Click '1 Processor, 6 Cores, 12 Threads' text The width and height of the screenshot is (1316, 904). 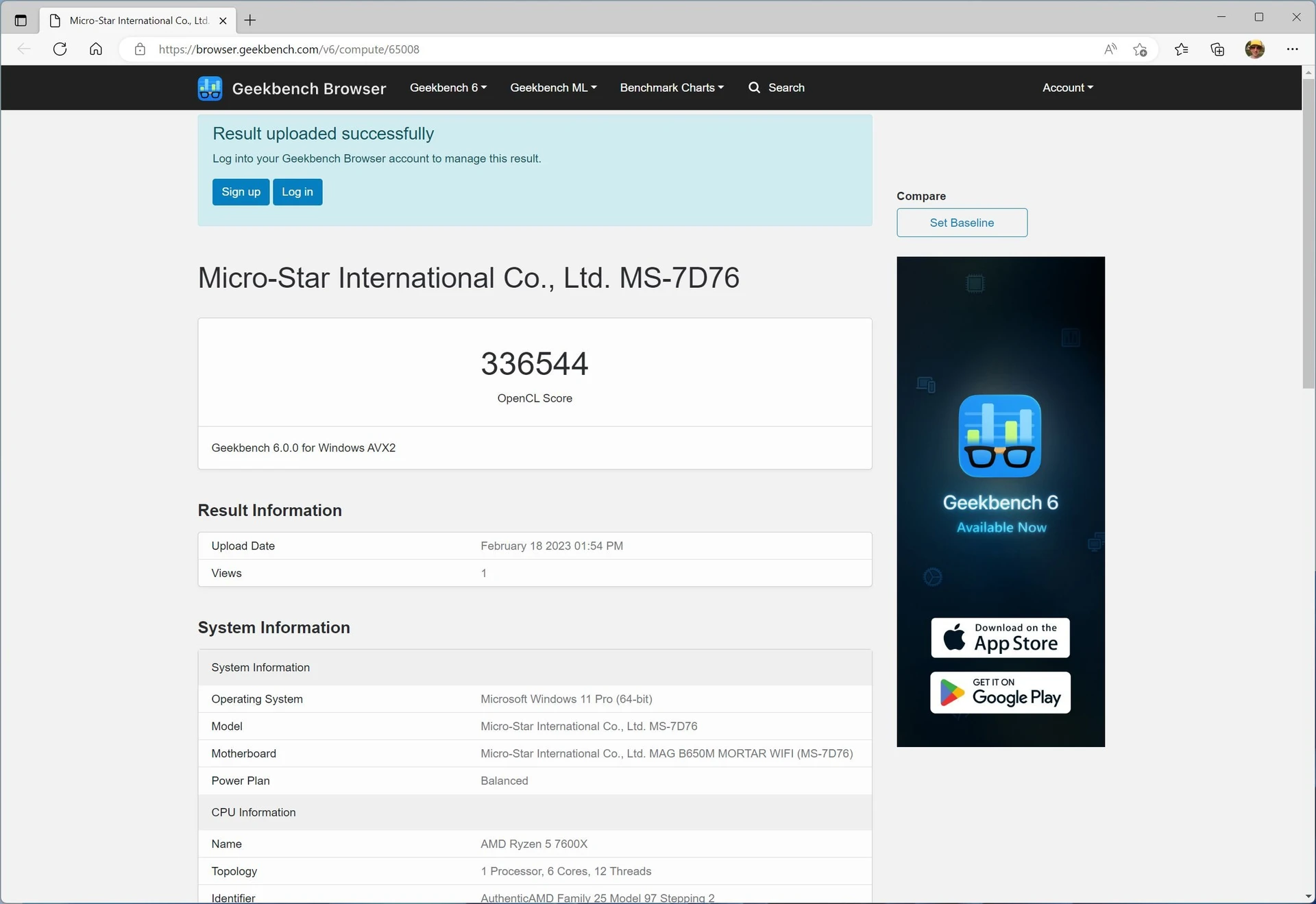566,872
